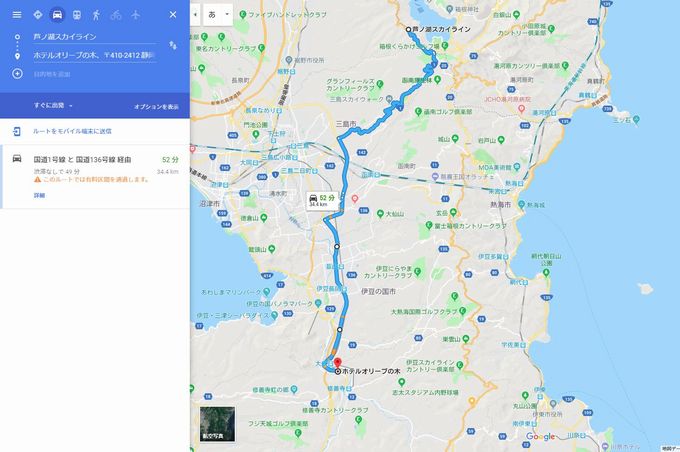The image size is (680, 452).
Task: Switch to walking directions mode
Action: [96, 15]
